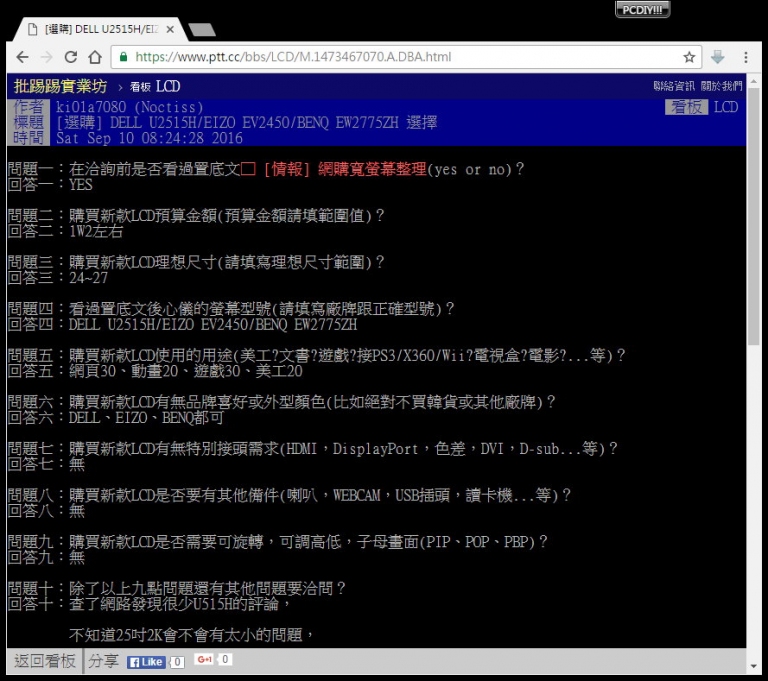Click the browser back arrow
The height and width of the screenshot is (681, 768).
click(x=23, y=57)
